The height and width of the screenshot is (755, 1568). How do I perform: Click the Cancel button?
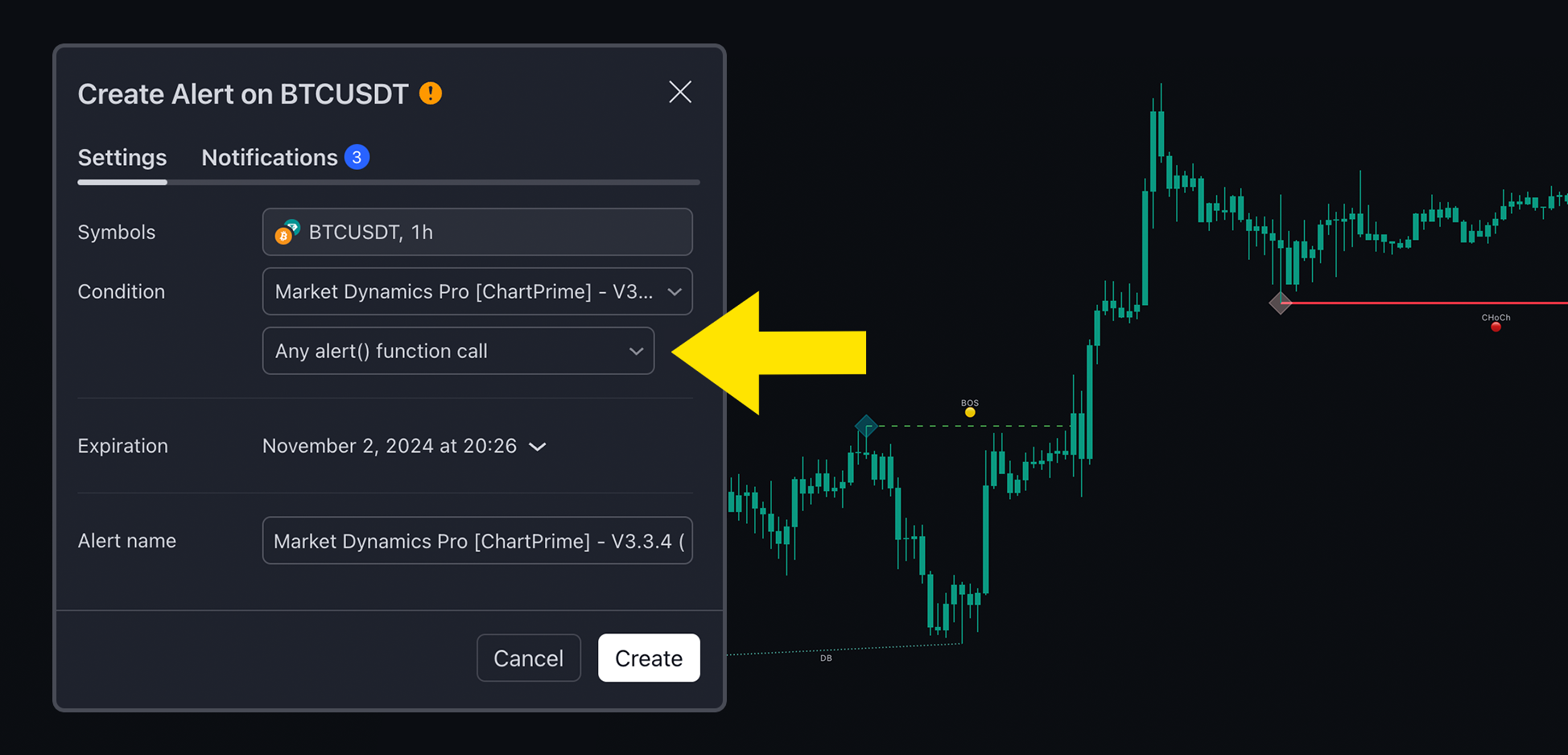click(529, 658)
